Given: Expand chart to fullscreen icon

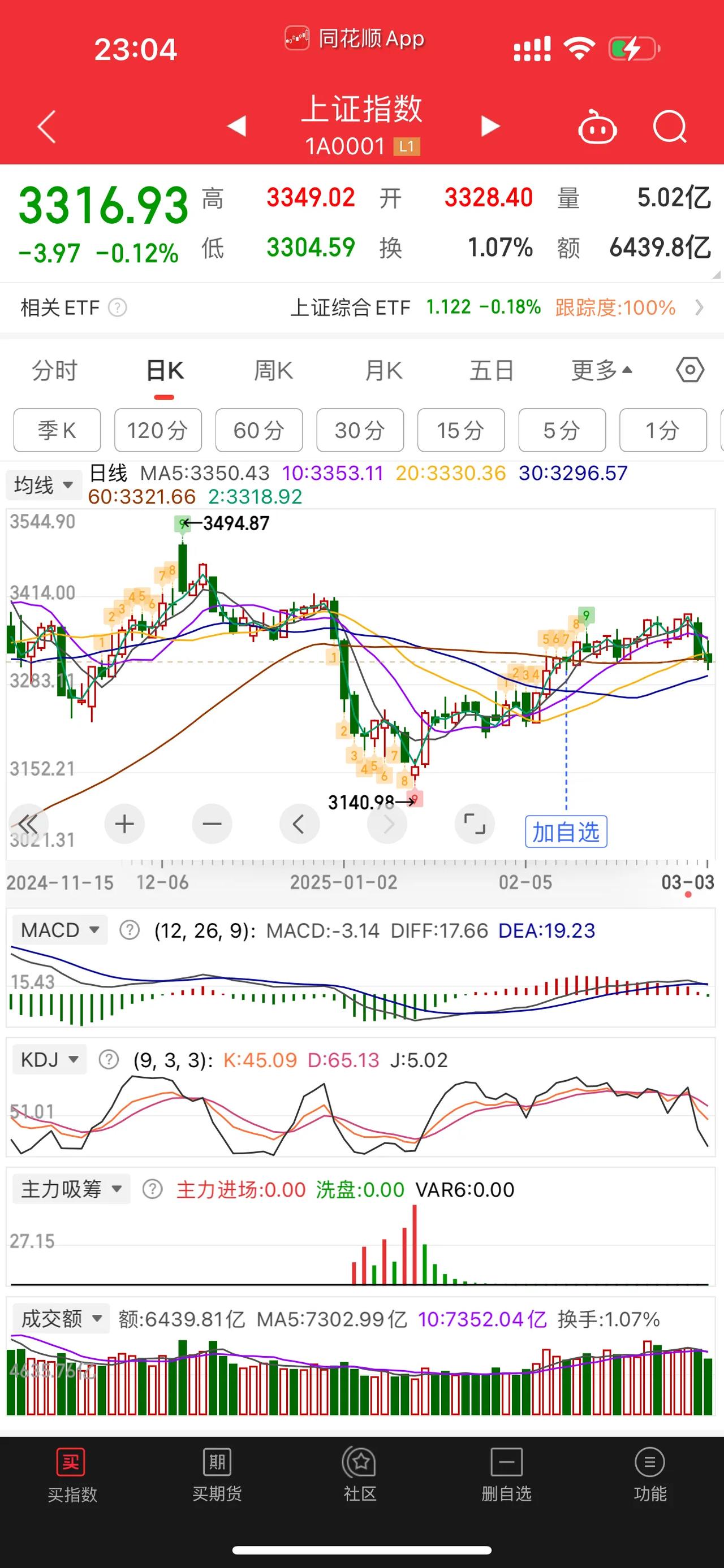Looking at the screenshot, I should point(475,824).
